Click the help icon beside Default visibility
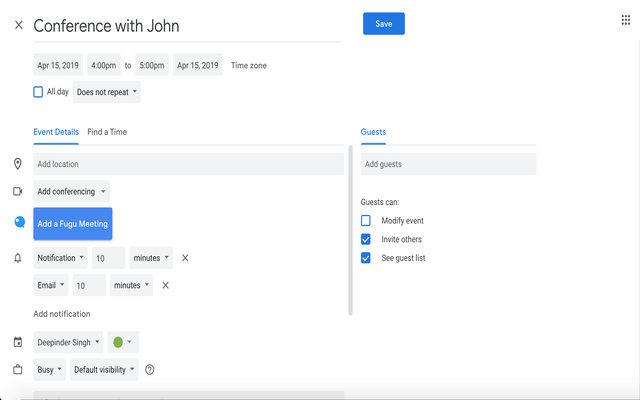This screenshot has height=400, width=640. 150,370
